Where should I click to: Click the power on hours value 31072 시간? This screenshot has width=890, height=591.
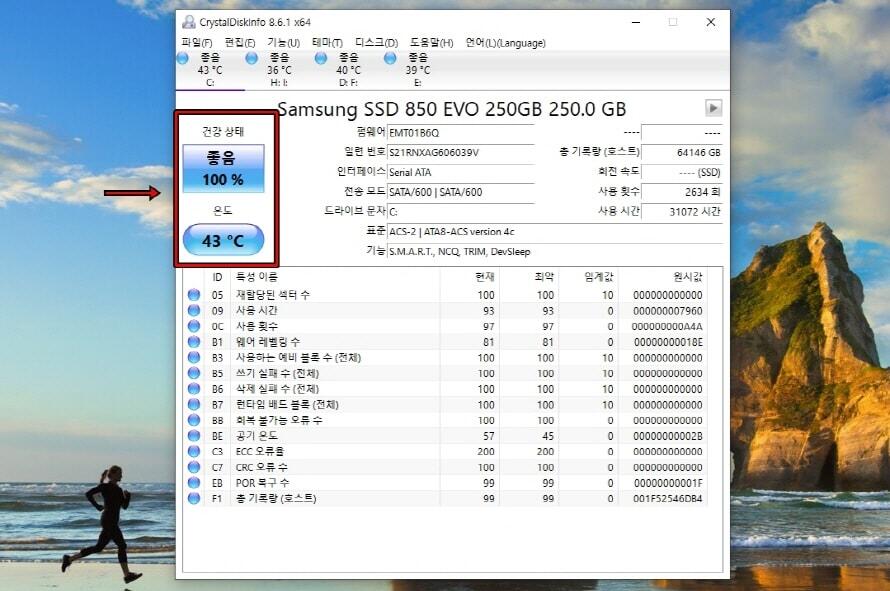coord(682,212)
